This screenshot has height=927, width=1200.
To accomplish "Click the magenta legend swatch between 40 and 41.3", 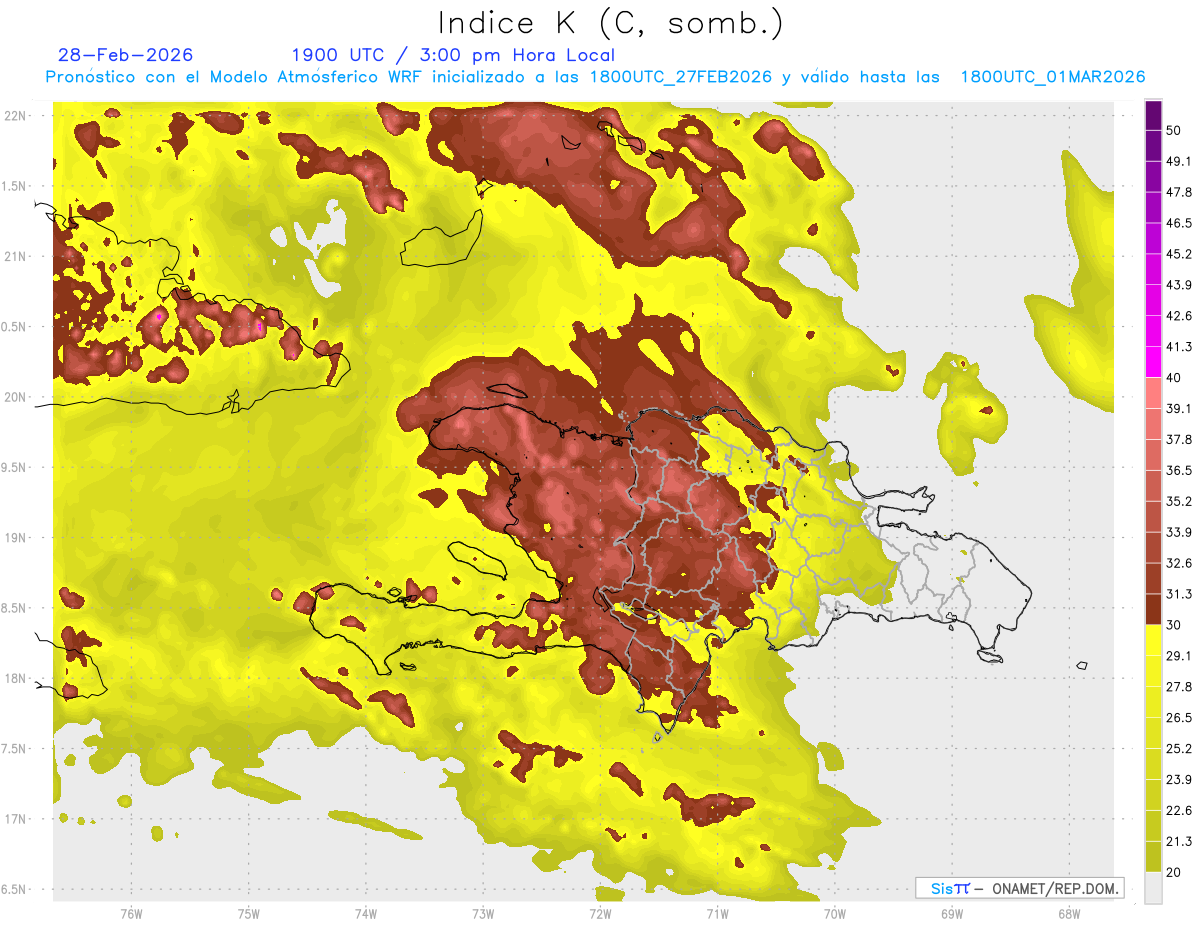I will [x=1153, y=362].
